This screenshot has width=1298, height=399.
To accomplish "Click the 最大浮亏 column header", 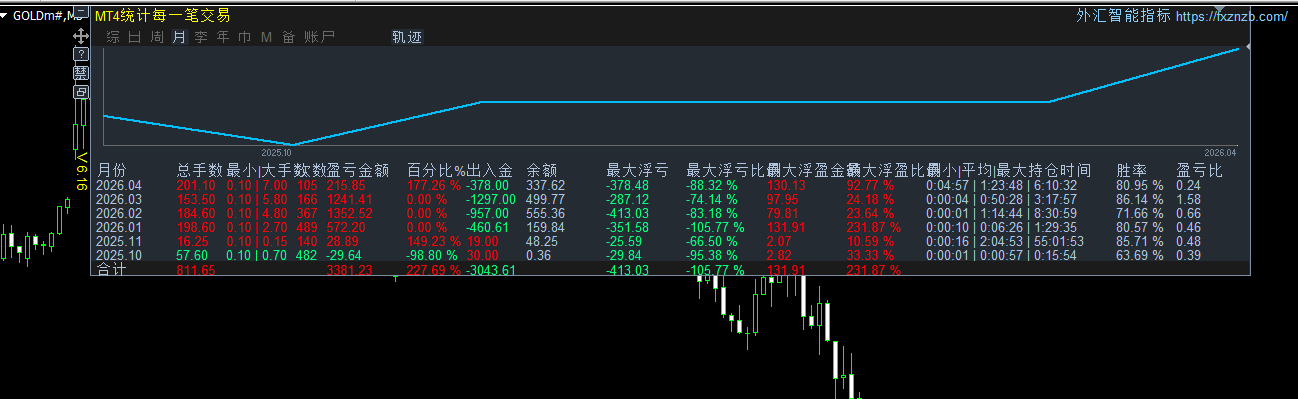I will (636, 170).
